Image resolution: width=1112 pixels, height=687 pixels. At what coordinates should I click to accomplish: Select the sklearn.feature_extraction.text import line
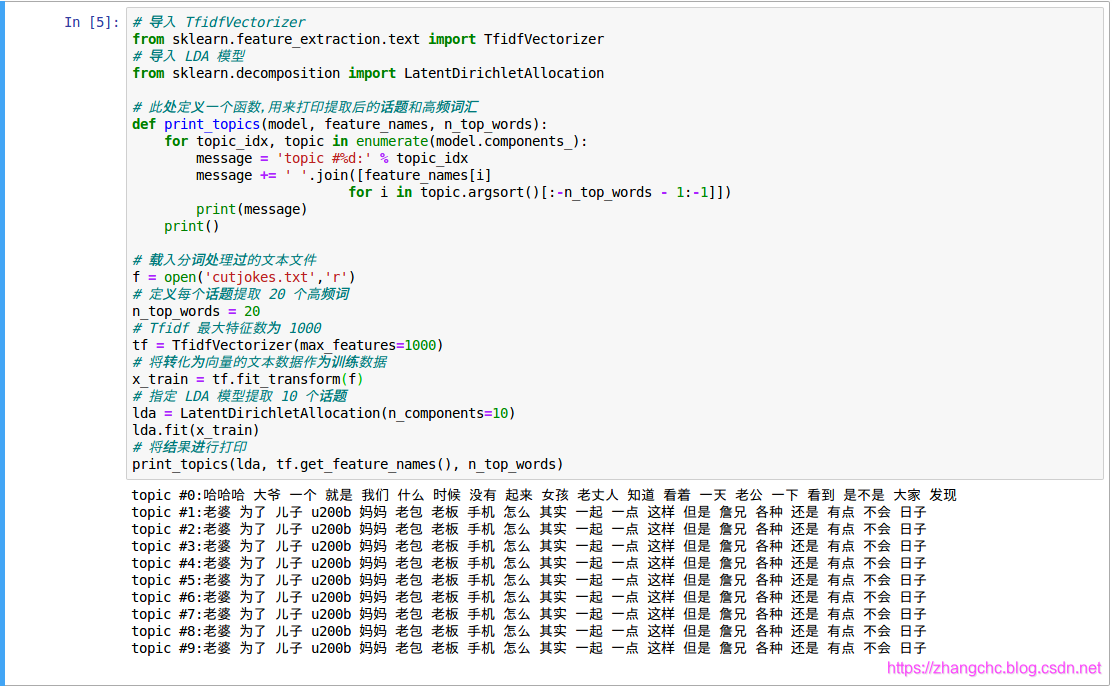(368, 39)
